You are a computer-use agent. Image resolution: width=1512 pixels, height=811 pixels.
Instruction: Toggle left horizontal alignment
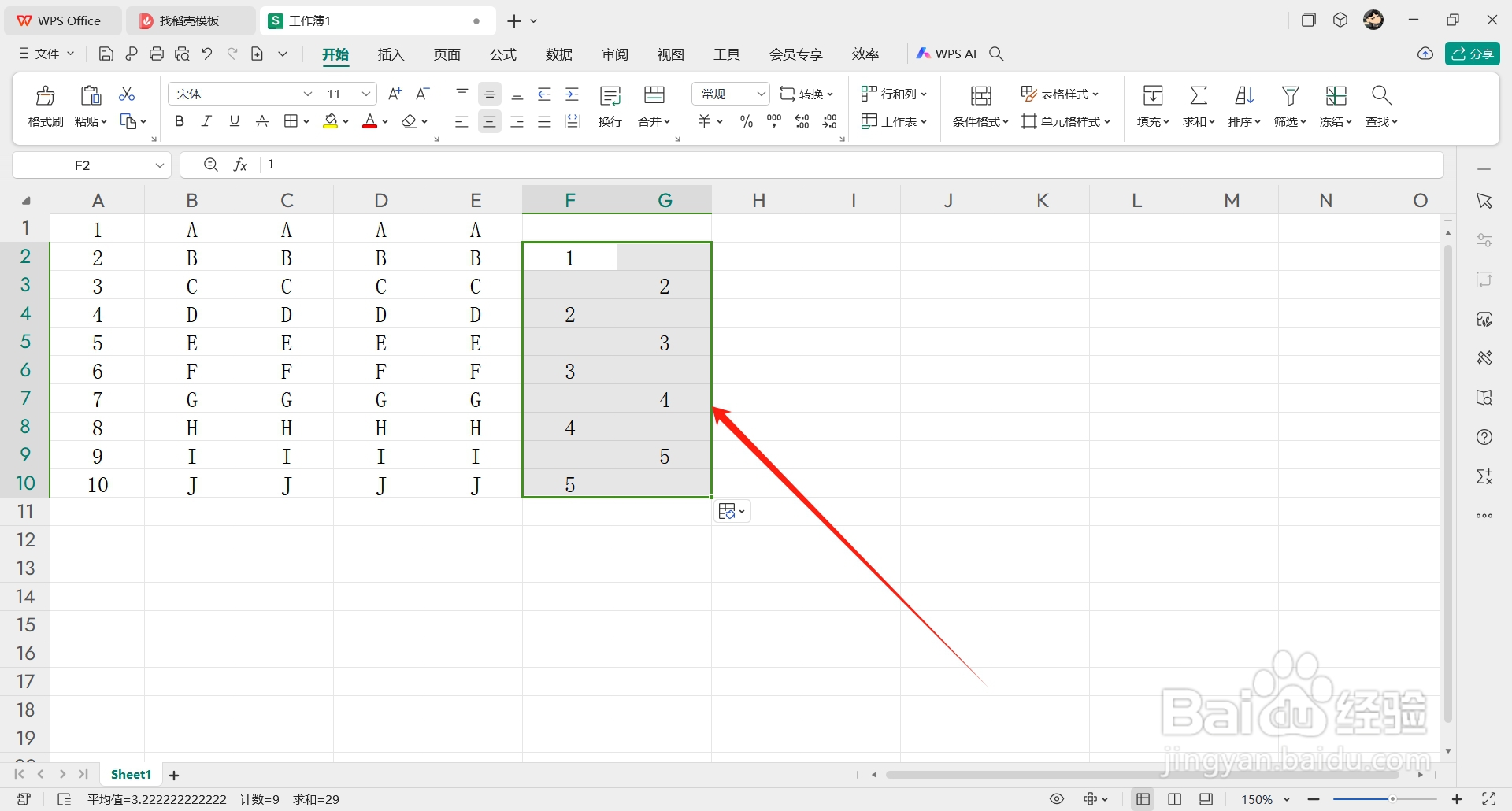461,121
